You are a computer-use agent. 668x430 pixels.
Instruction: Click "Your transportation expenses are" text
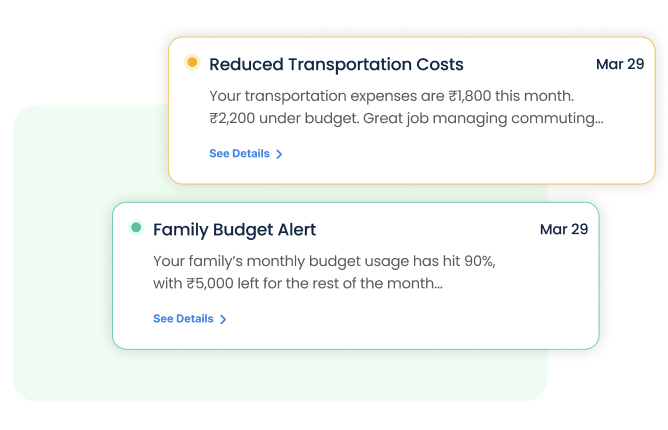click(326, 96)
